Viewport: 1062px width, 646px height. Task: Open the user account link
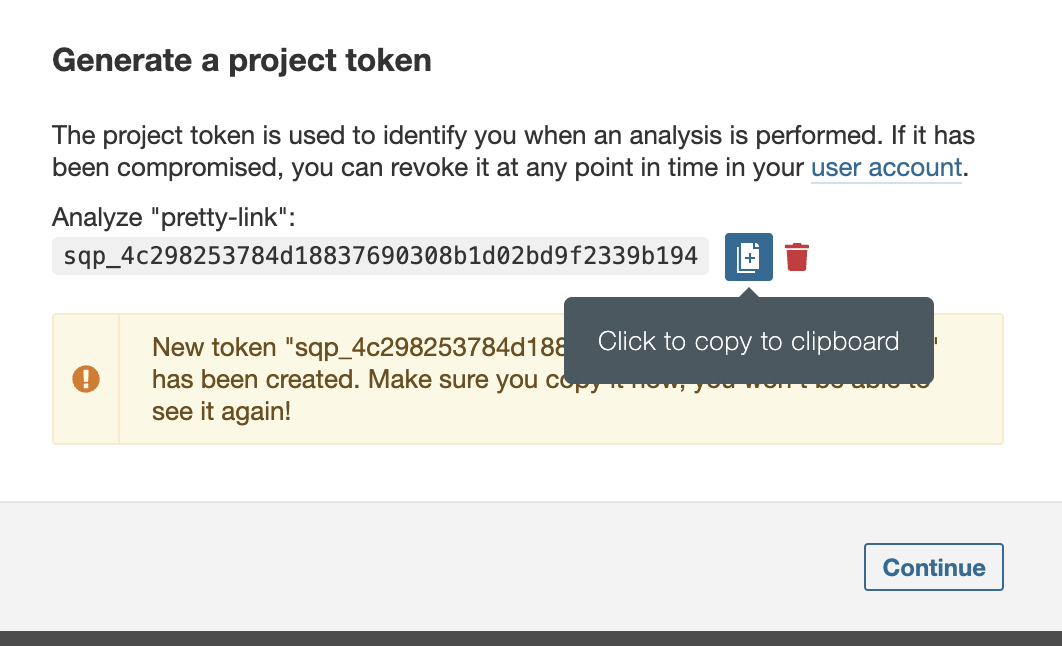pos(886,167)
